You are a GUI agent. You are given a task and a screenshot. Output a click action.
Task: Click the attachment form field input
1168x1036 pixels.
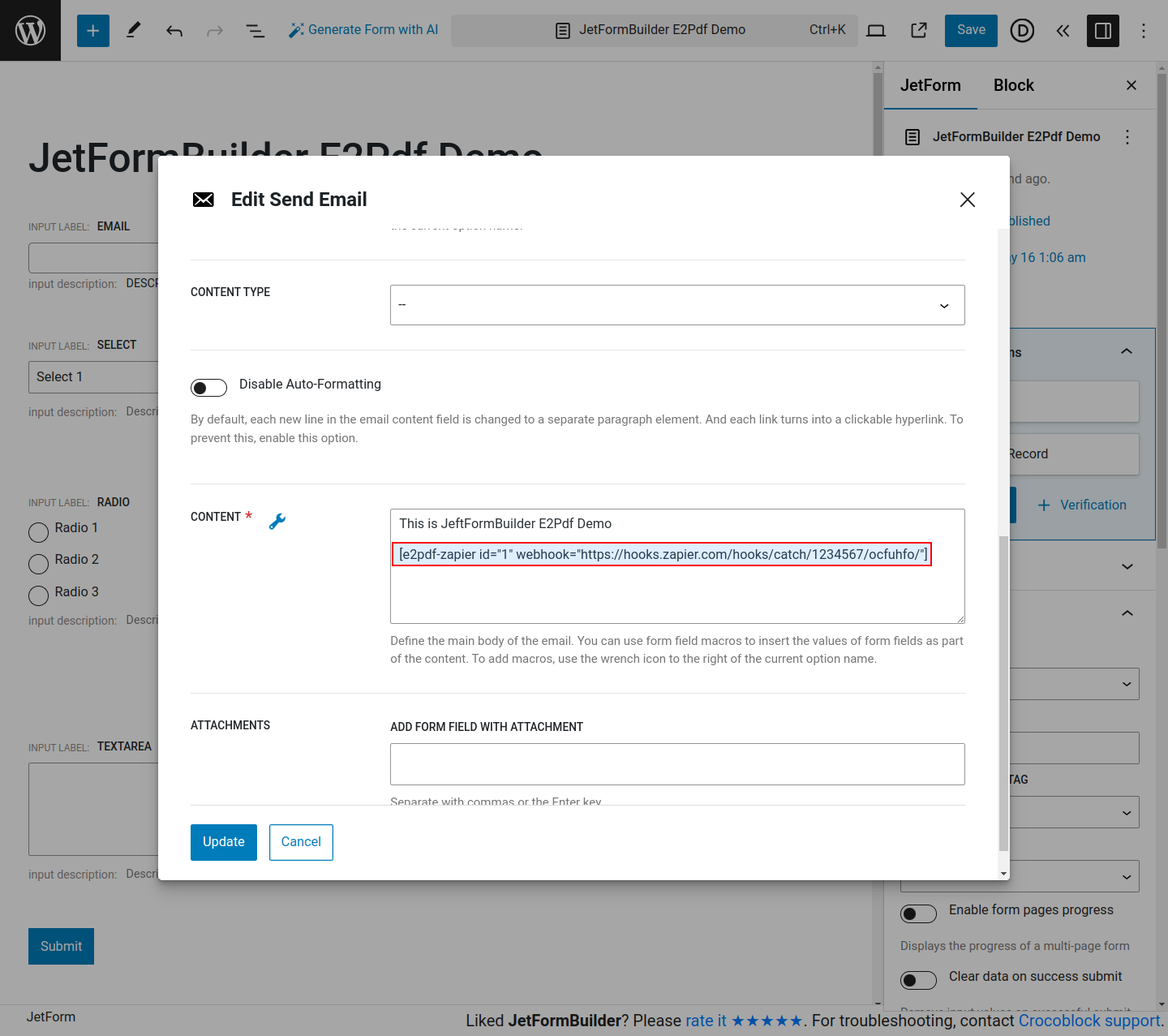(677, 764)
